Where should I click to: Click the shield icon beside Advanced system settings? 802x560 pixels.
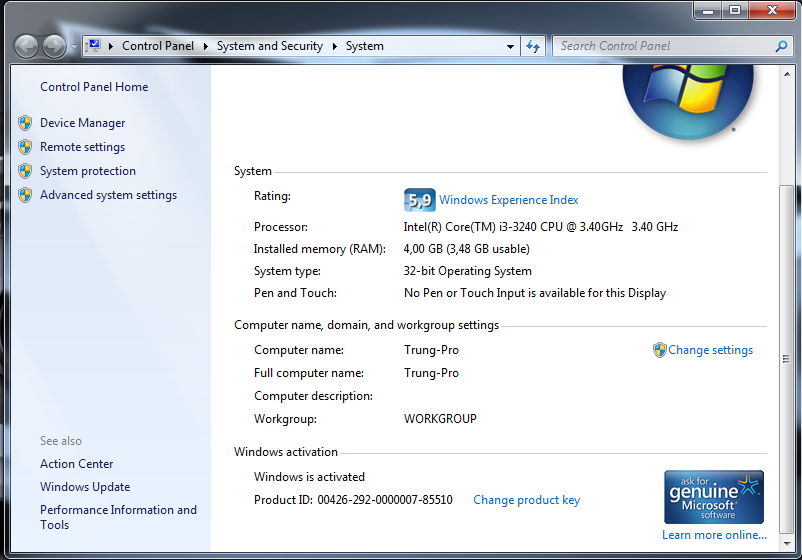25,195
